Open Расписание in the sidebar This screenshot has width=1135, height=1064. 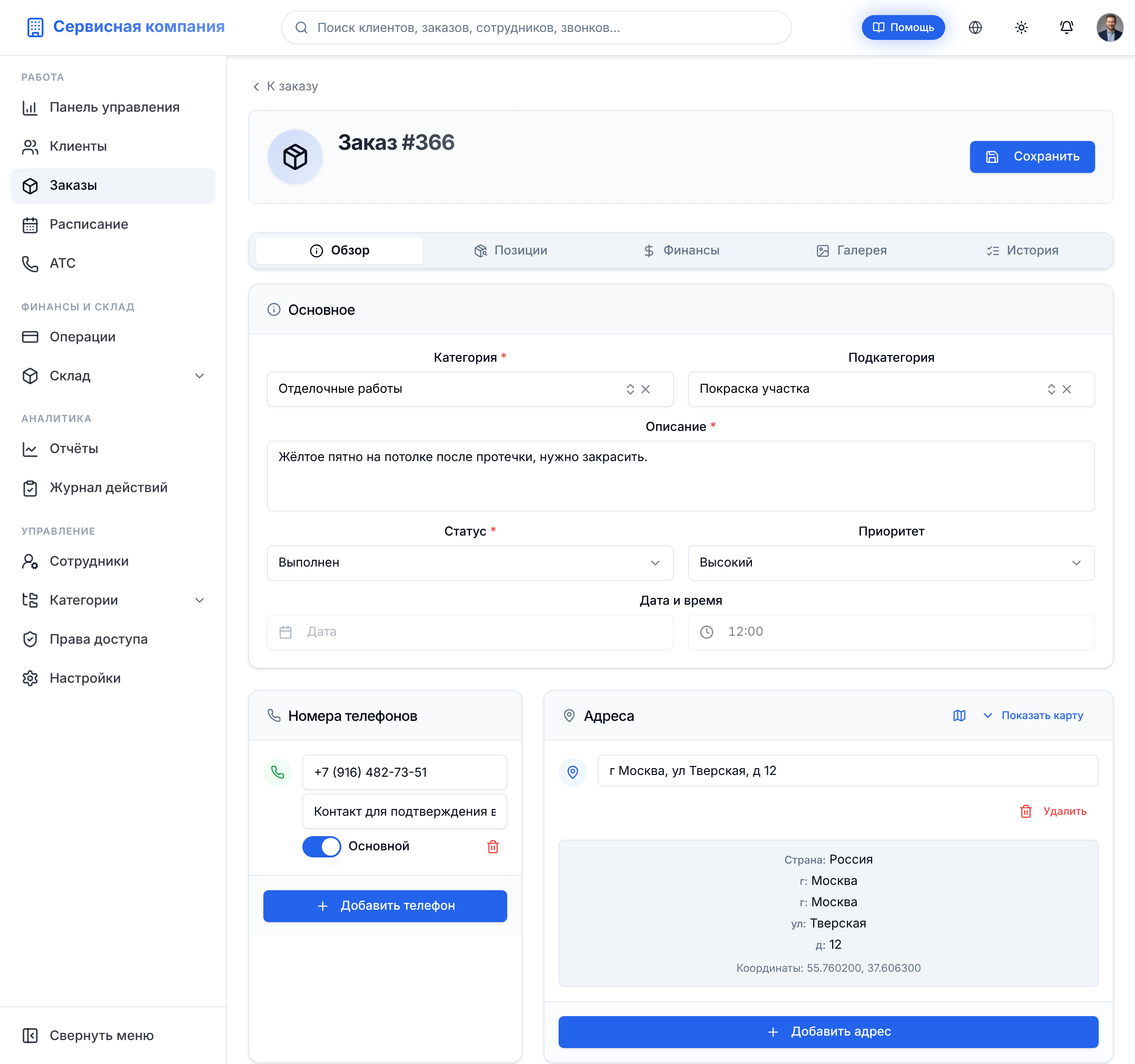click(x=113, y=224)
